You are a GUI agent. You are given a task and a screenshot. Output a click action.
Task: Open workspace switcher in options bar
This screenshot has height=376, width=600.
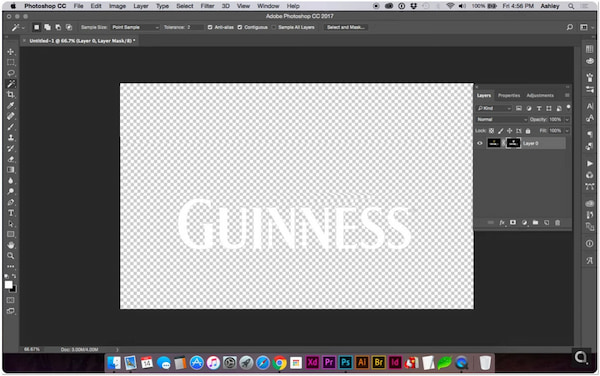coord(584,27)
